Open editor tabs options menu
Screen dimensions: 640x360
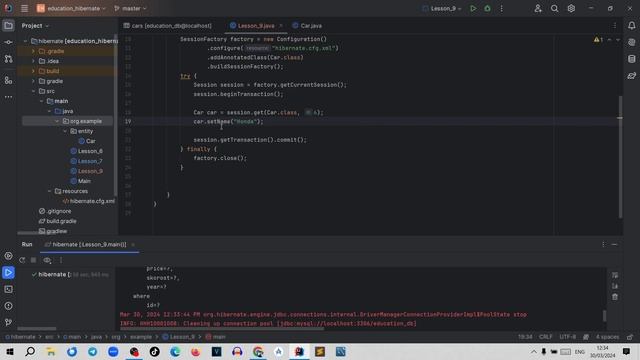[615, 26]
